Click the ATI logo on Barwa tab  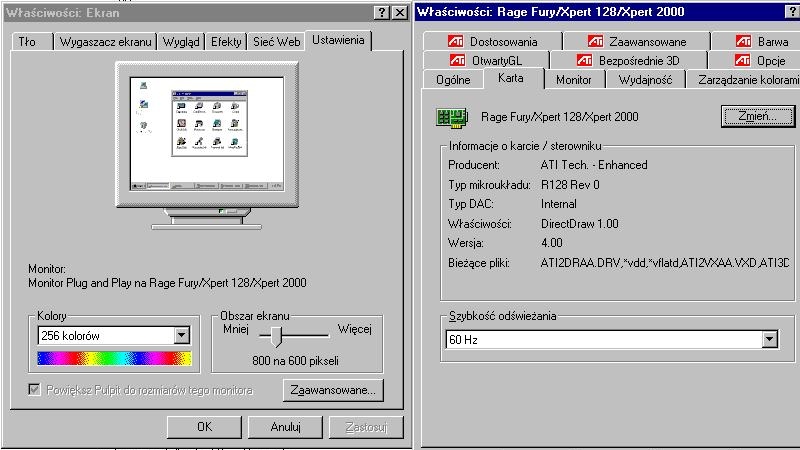743,41
